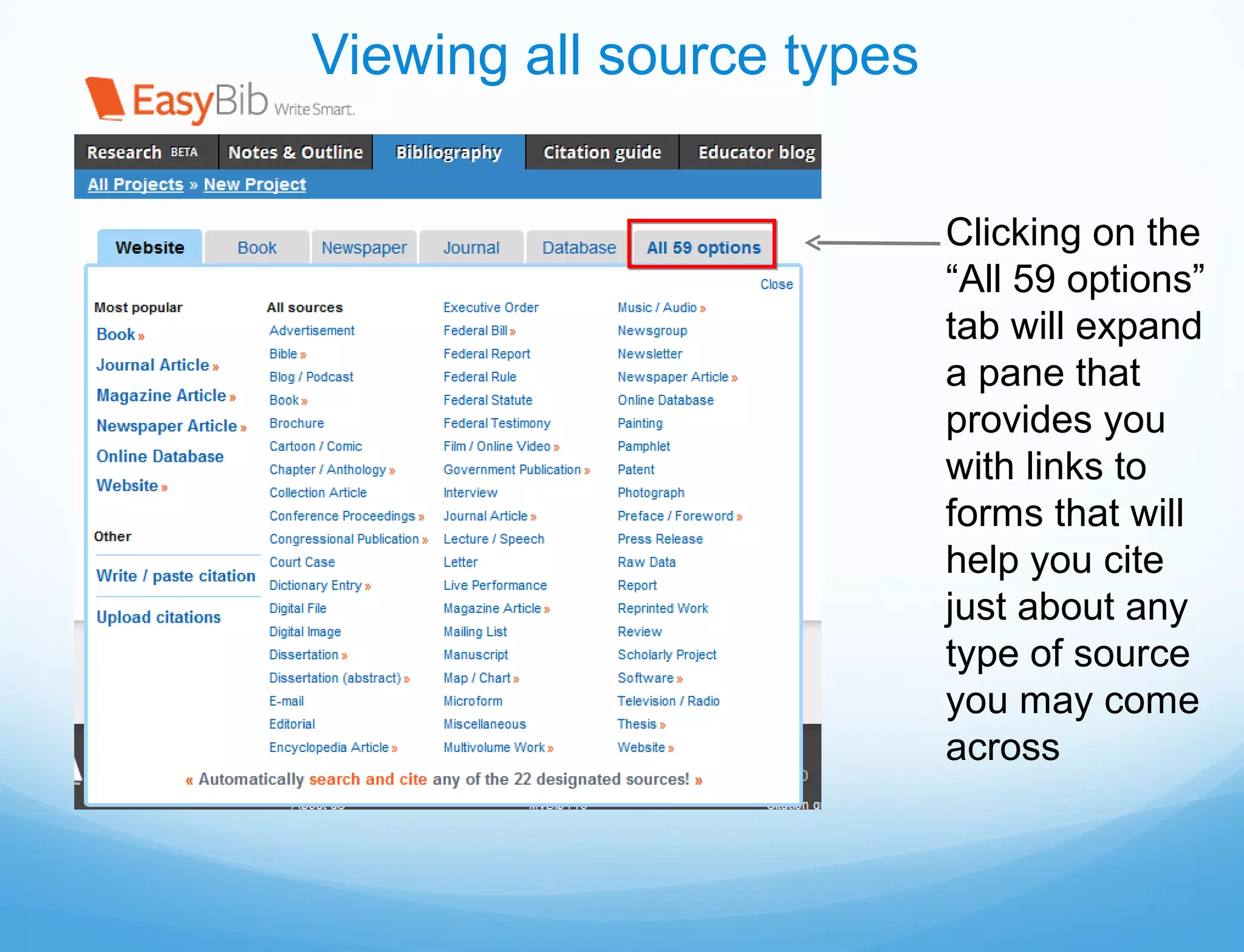Select Scholarly Project source type
Viewport: 1244px width, 952px height.
667,655
